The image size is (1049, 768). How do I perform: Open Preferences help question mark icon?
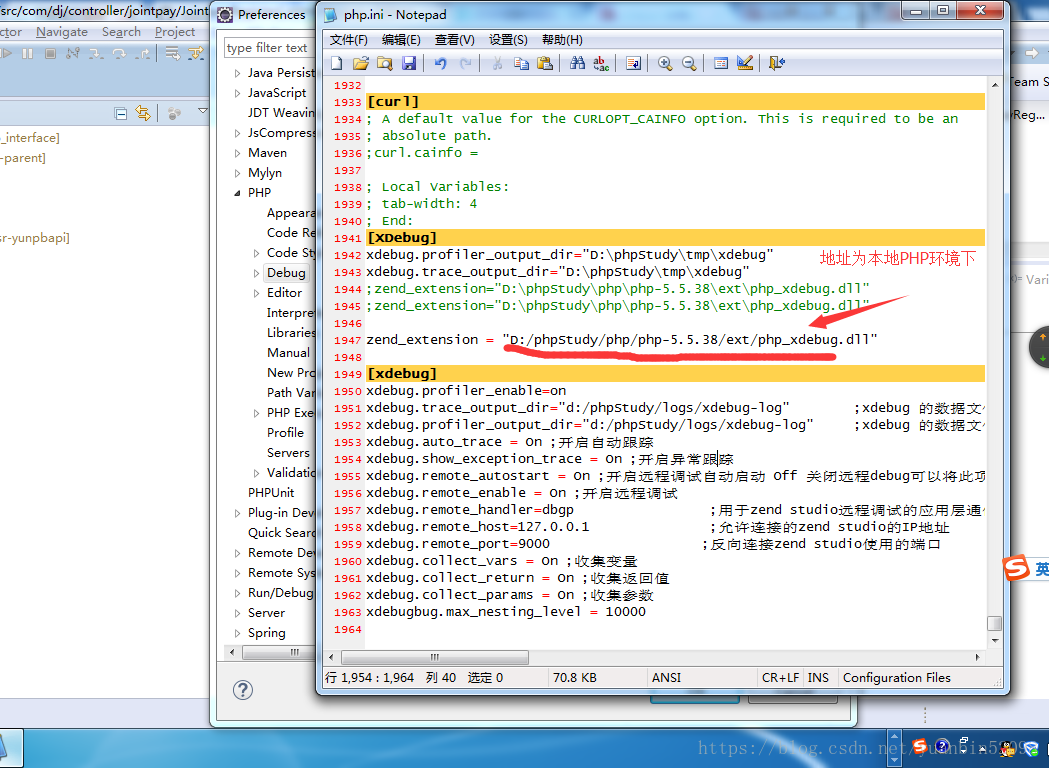(243, 690)
